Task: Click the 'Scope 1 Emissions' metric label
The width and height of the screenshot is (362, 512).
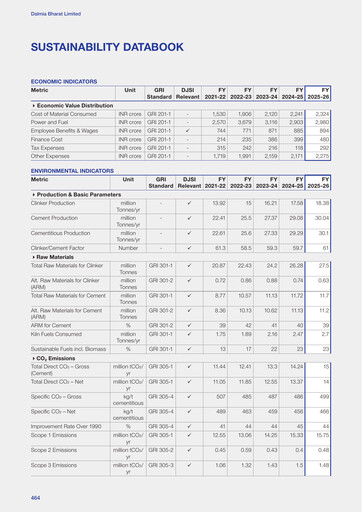Action: coord(54,435)
